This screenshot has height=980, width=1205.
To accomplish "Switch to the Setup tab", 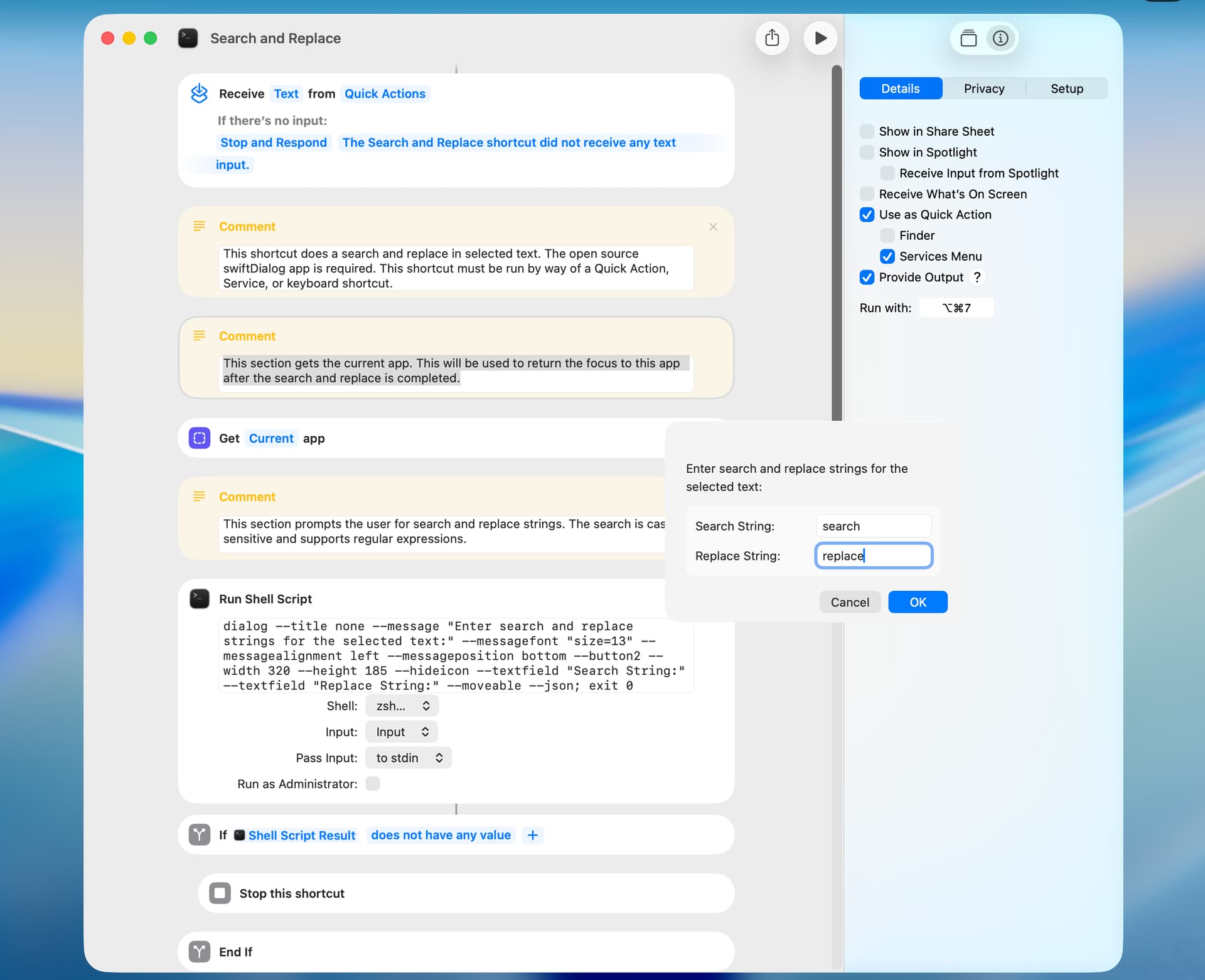I will point(1066,89).
